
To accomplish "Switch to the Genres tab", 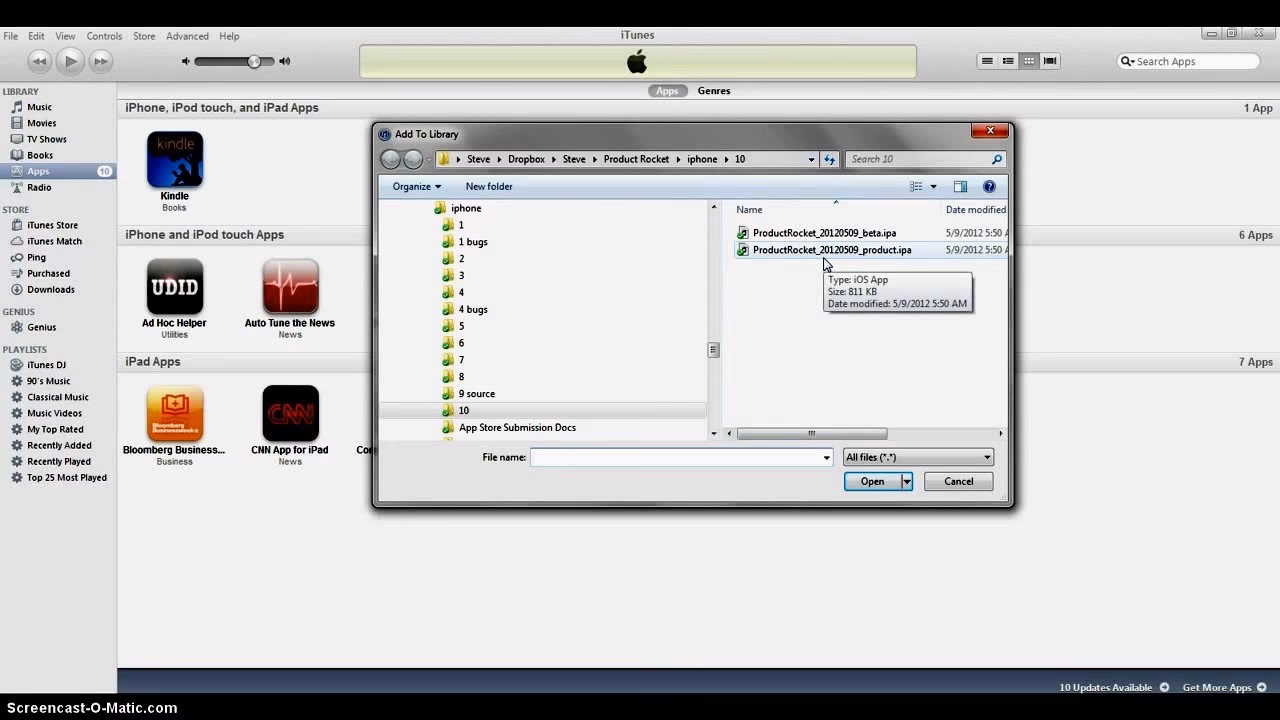I will [713, 90].
